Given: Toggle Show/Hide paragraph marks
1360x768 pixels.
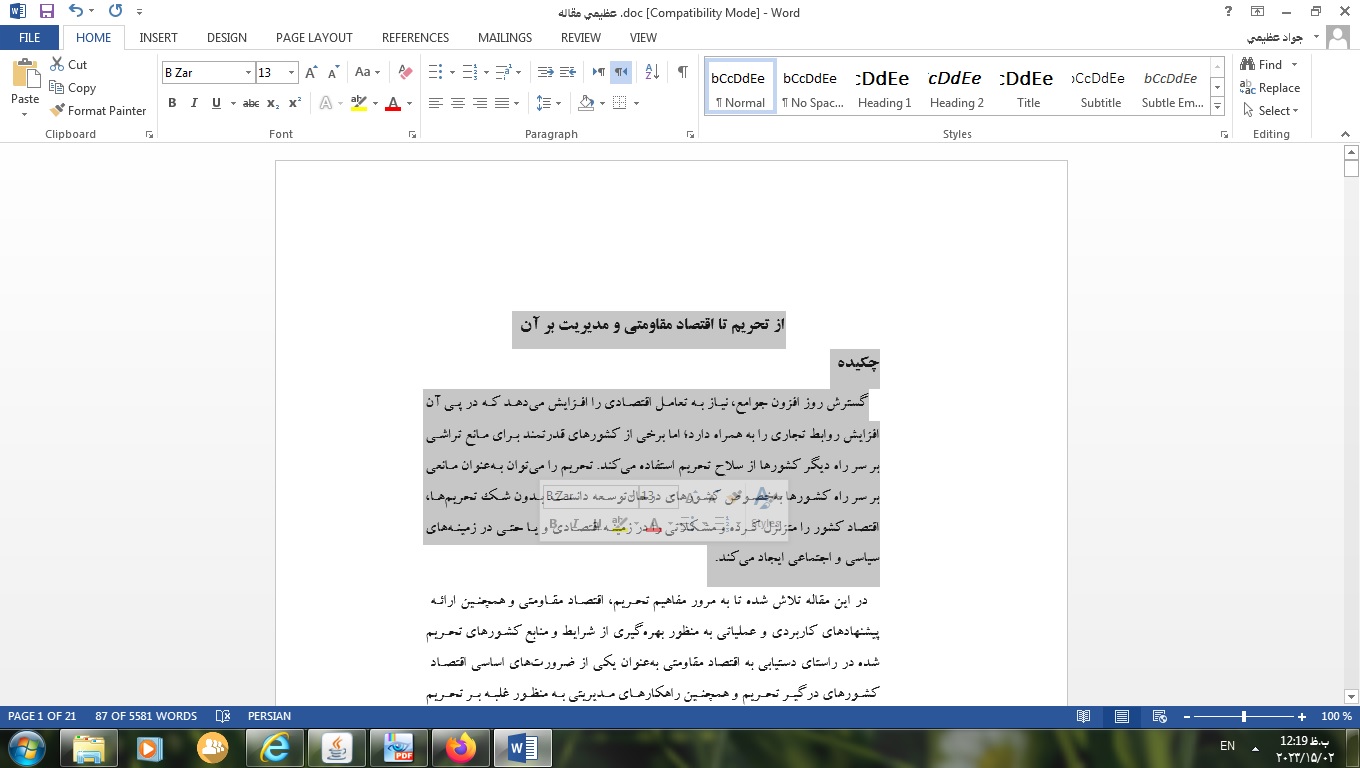Looking at the screenshot, I should 683,72.
